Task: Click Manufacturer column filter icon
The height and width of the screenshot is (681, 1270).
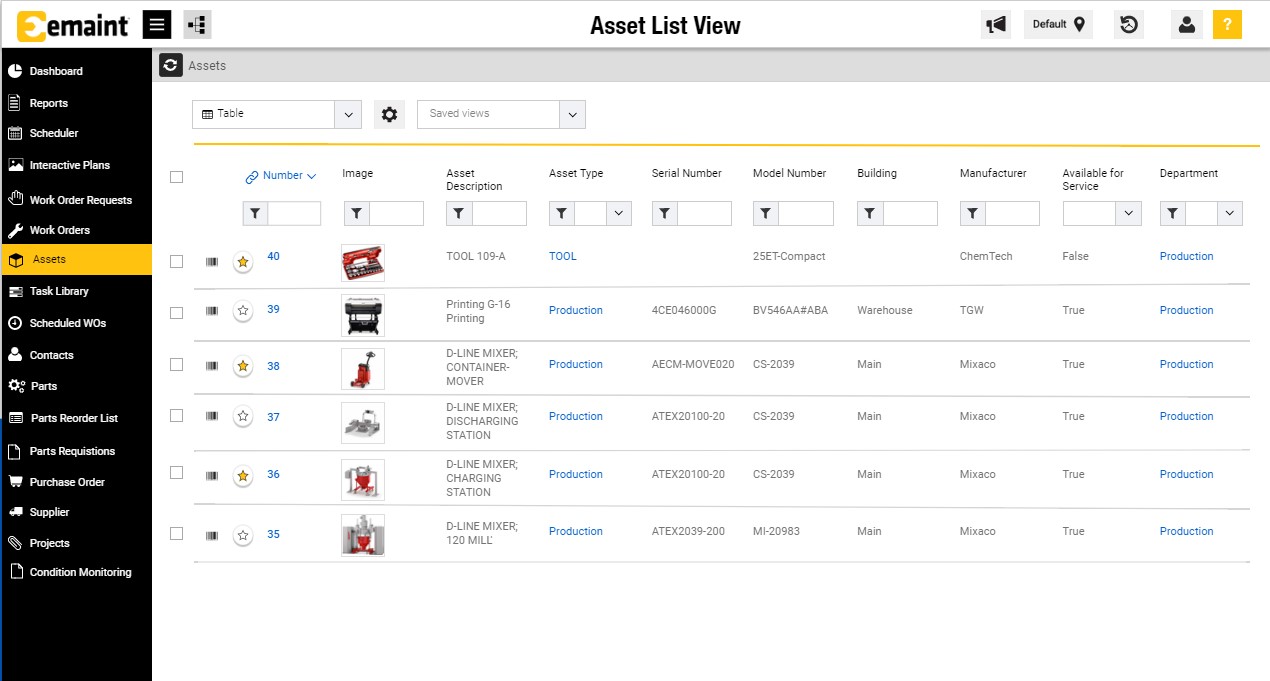Action: pyautogui.click(x=973, y=213)
